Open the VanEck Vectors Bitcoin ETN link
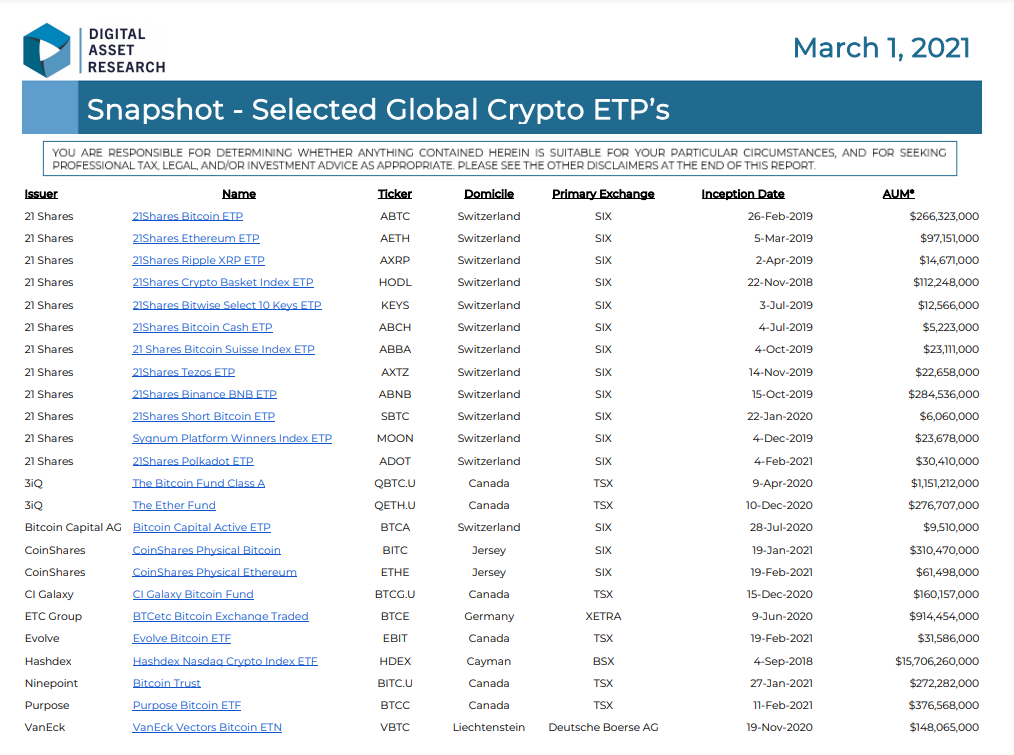This screenshot has width=1014, height=755. point(207,727)
